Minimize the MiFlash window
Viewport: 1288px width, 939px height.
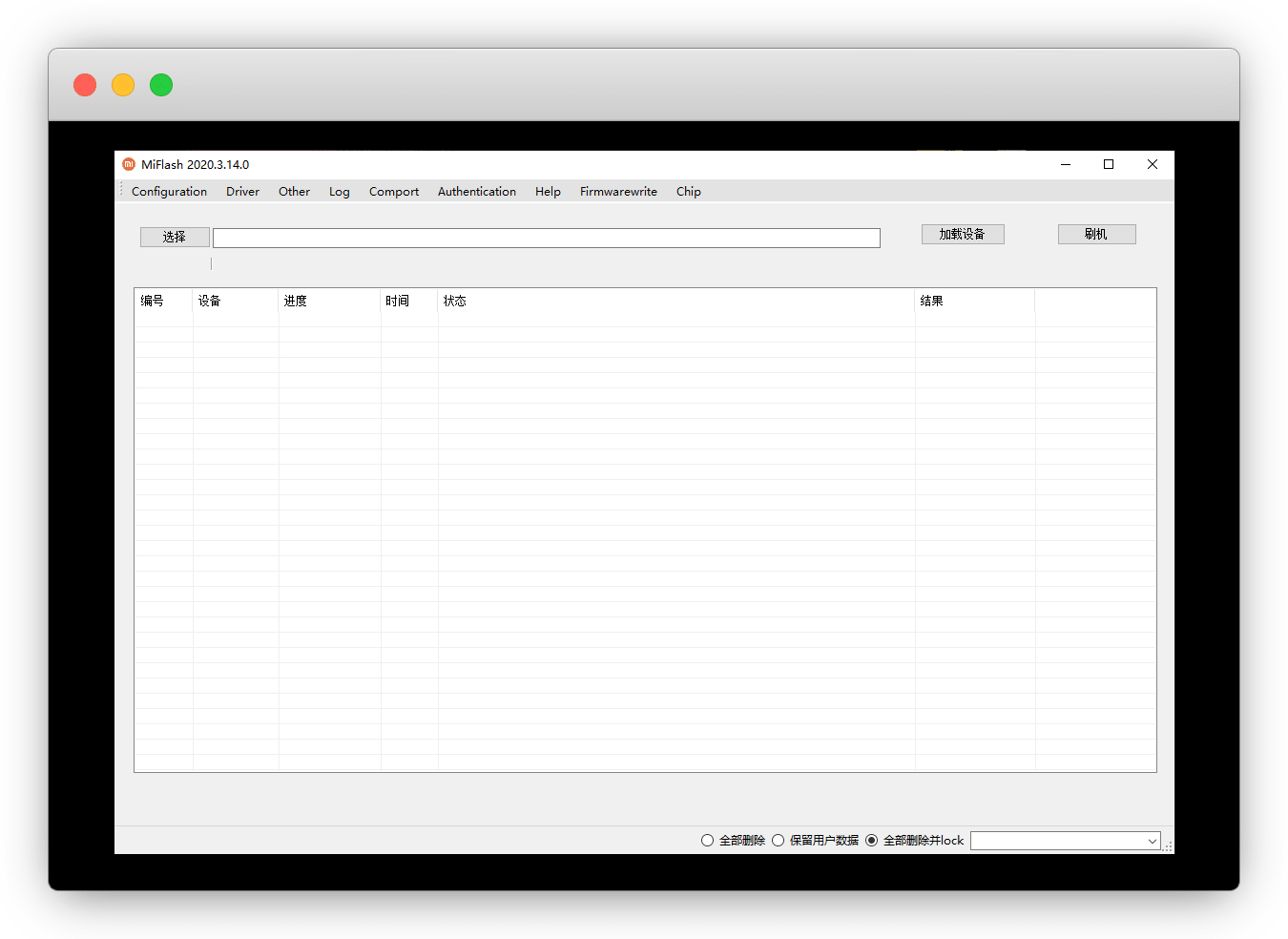click(x=1066, y=164)
